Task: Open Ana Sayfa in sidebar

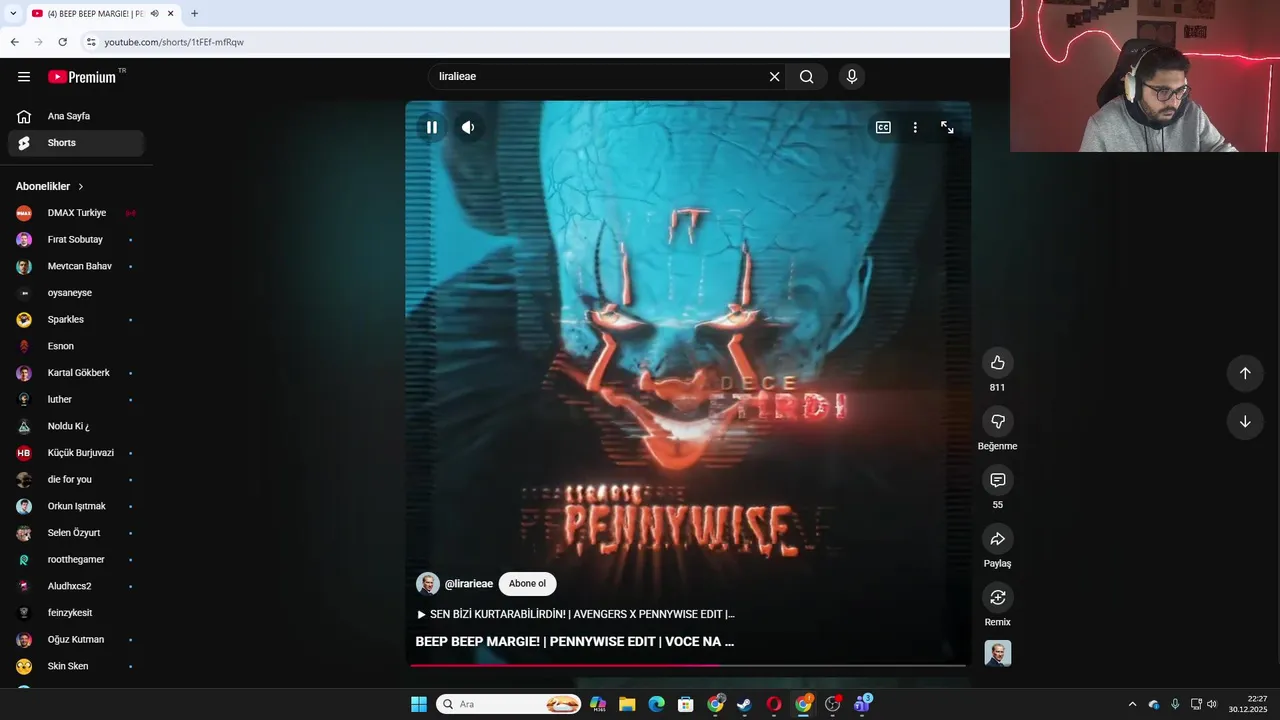Action: 76,116
